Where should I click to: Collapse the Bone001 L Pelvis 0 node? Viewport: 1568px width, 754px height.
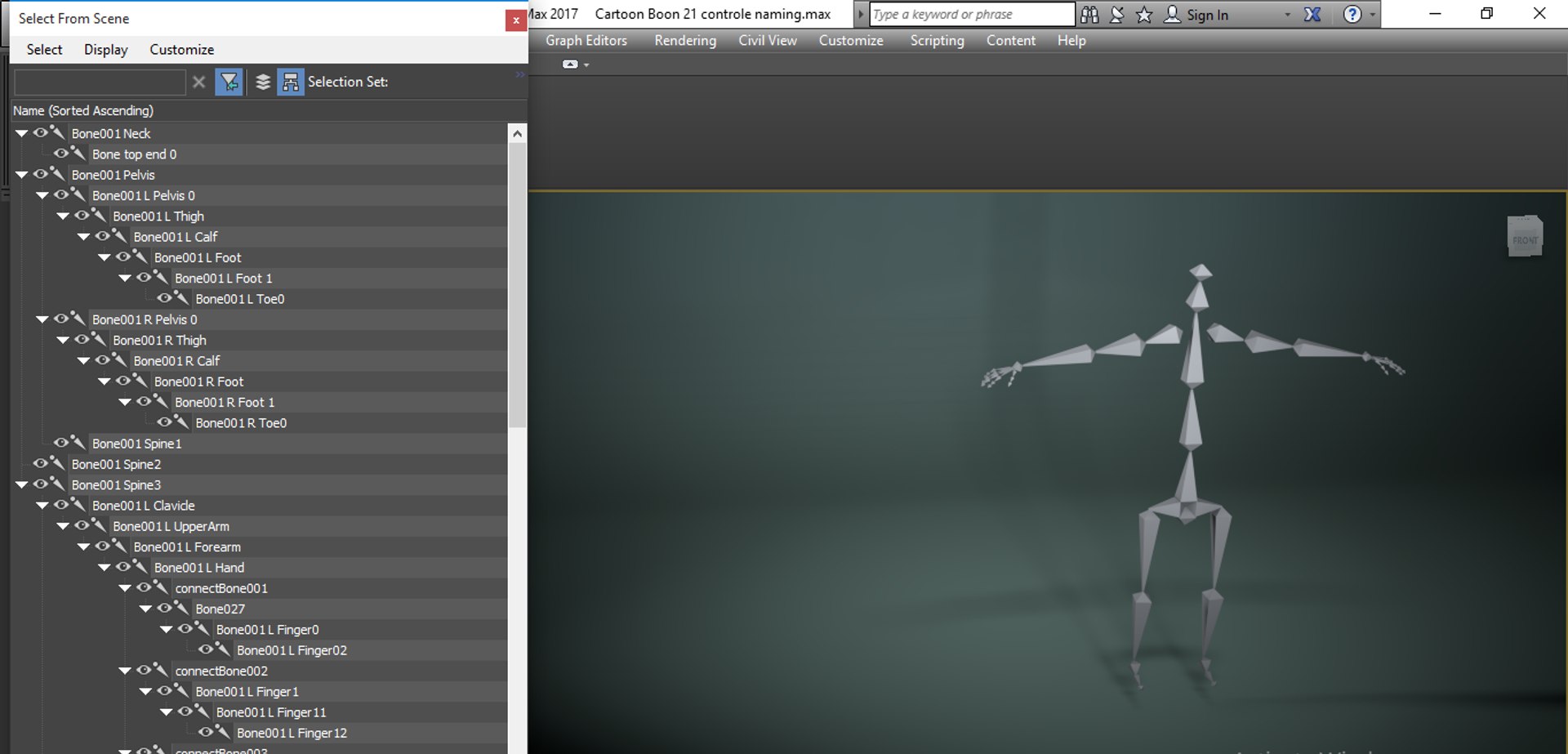pyautogui.click(x=42, y=195)
